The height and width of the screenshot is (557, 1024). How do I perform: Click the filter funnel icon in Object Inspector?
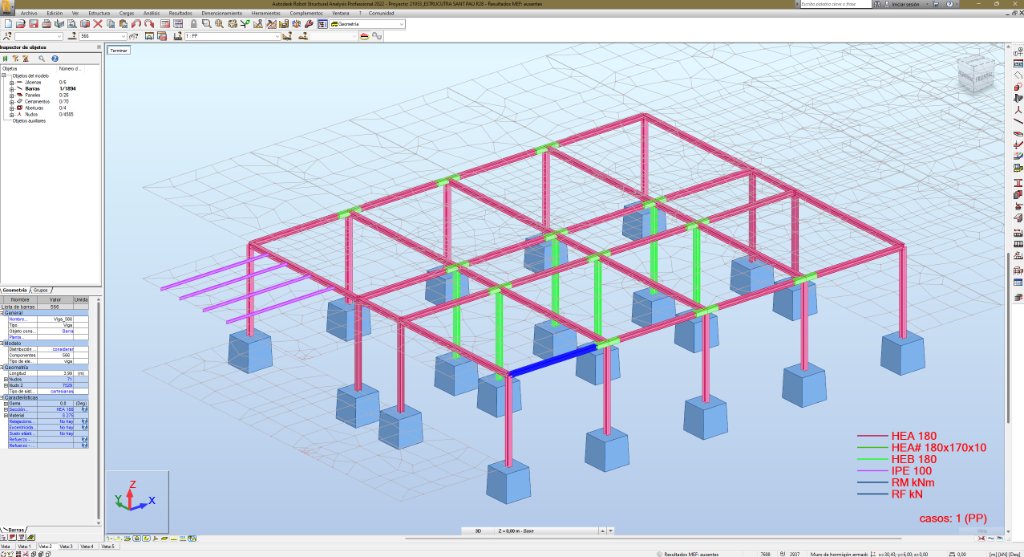pyautogui.click(x=15, y=59)
